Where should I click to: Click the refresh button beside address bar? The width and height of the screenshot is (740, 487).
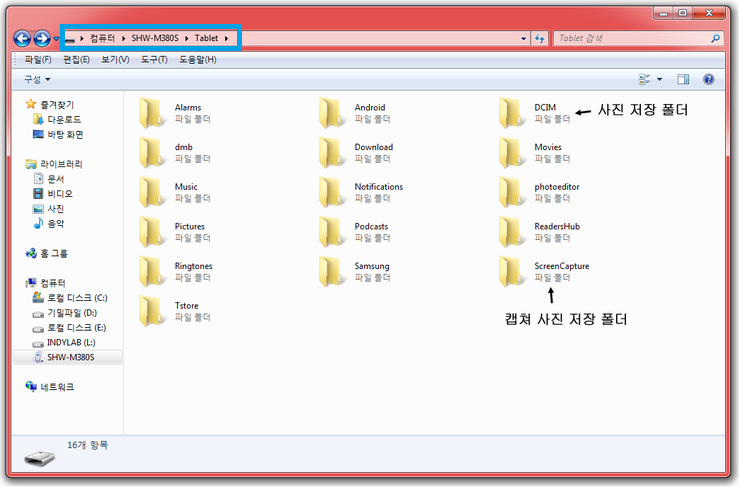coord(540,38)
